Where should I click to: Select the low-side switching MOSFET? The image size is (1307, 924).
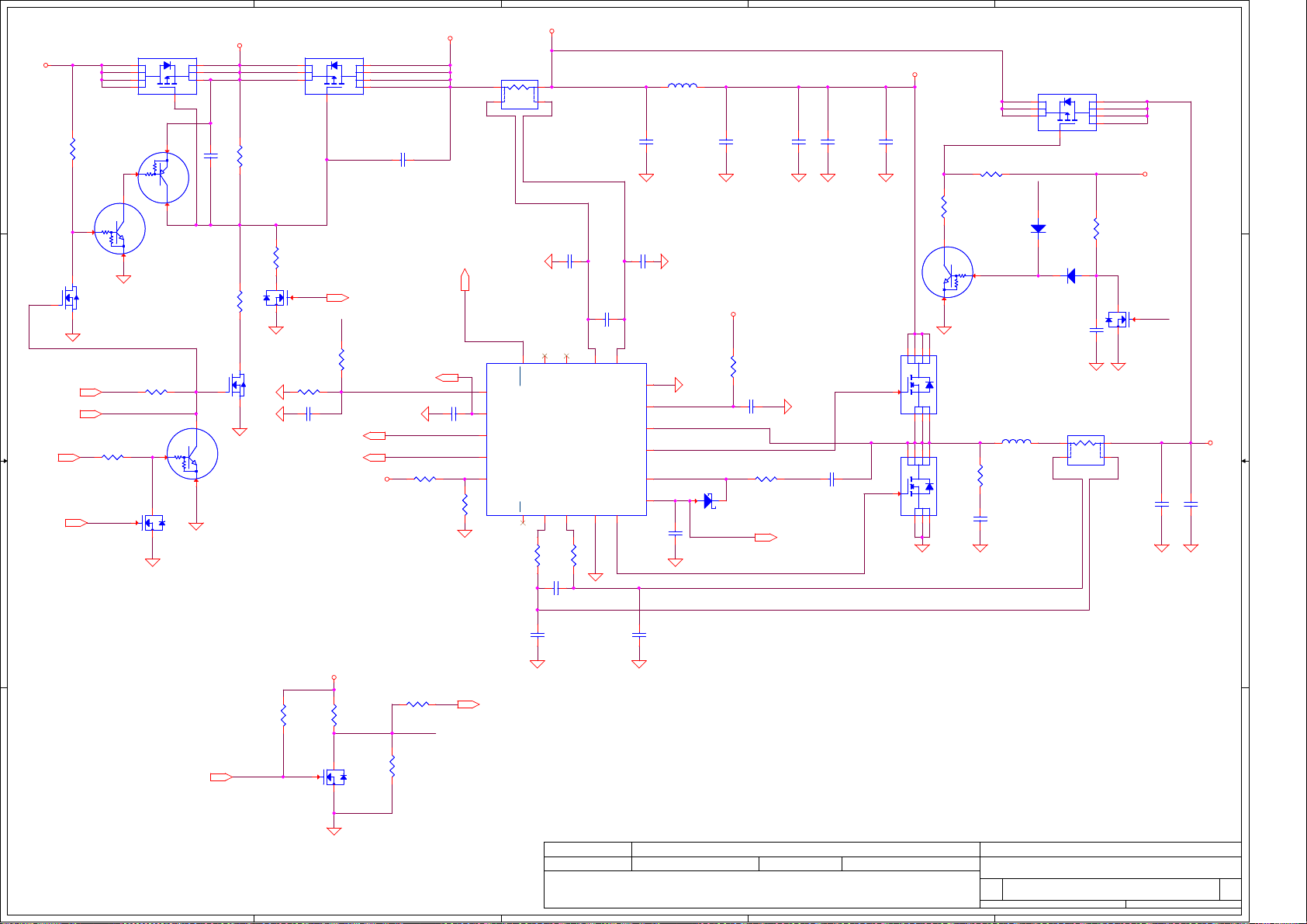(918, 486)
